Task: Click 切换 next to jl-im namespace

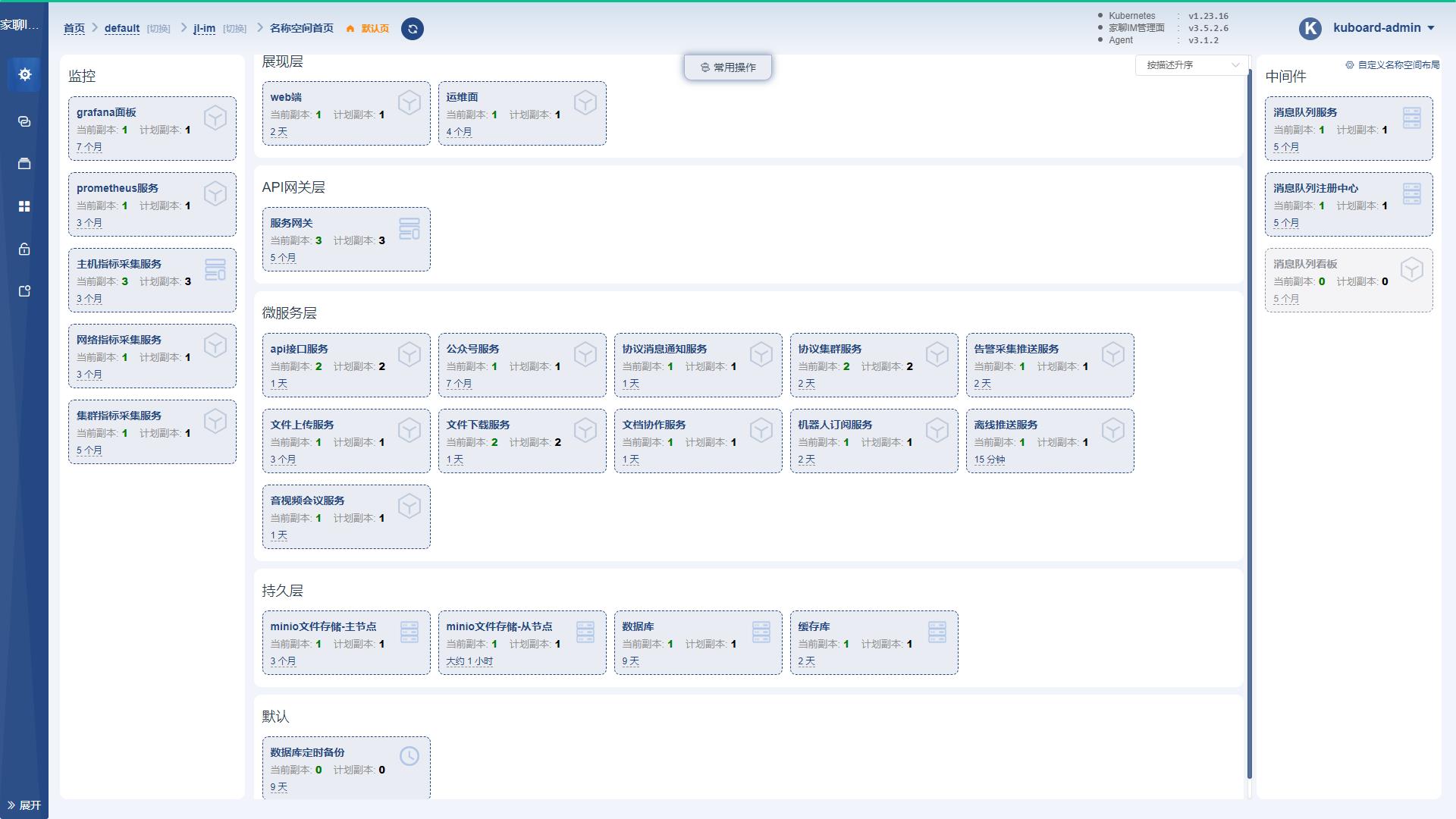Action: click(234, 29)
